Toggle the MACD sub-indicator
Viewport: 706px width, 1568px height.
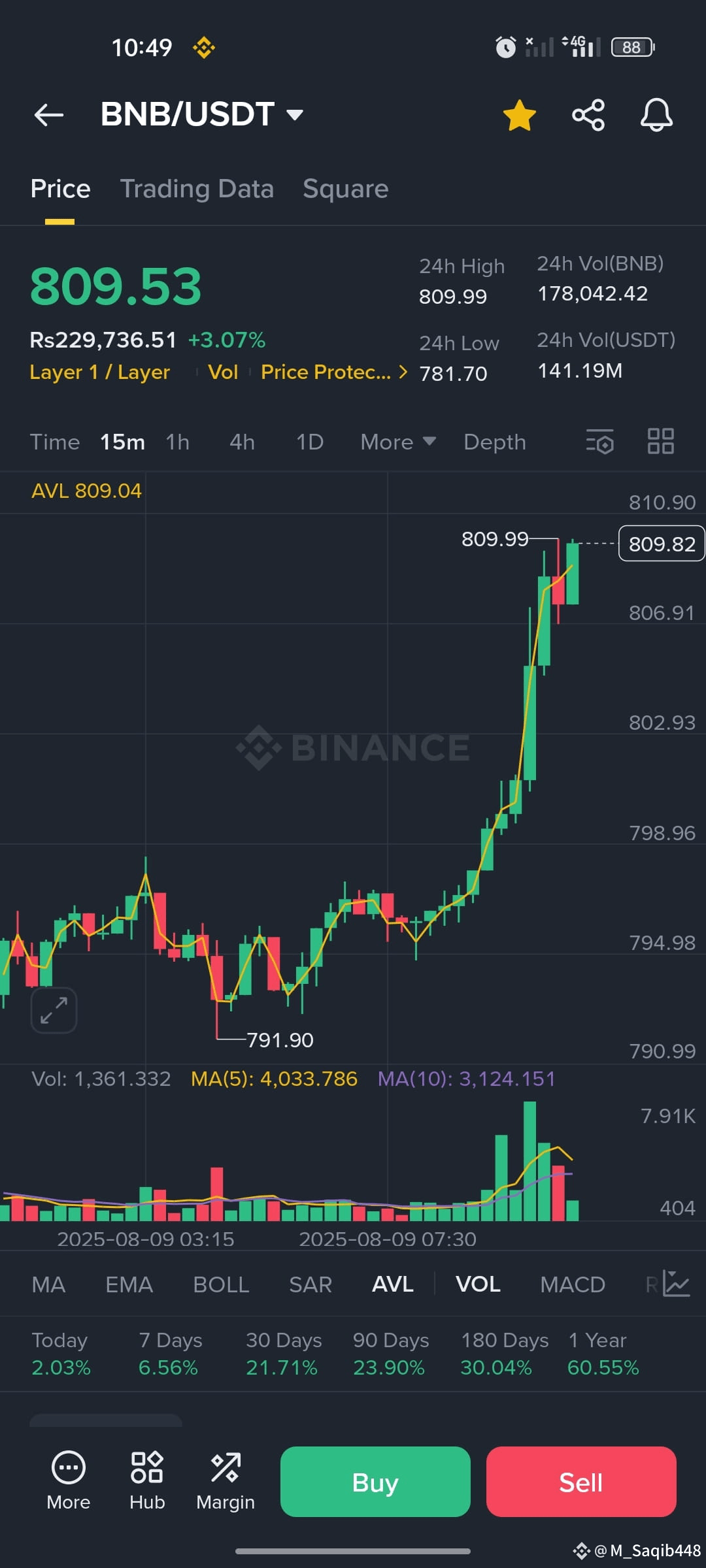pos(573,1284)
